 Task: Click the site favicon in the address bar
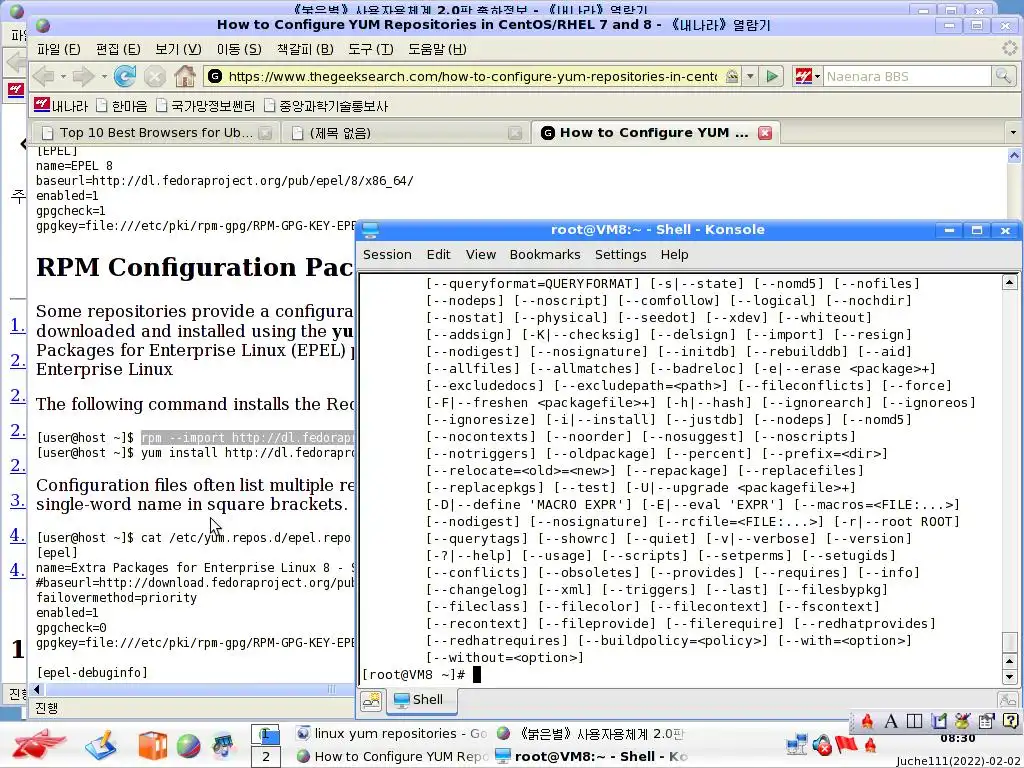(215, 76)
